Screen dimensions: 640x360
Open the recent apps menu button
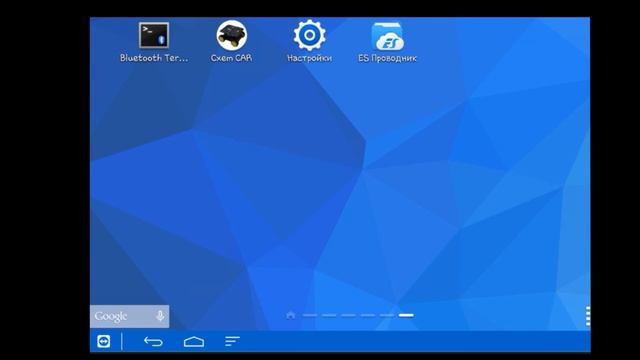pos(232,341)
